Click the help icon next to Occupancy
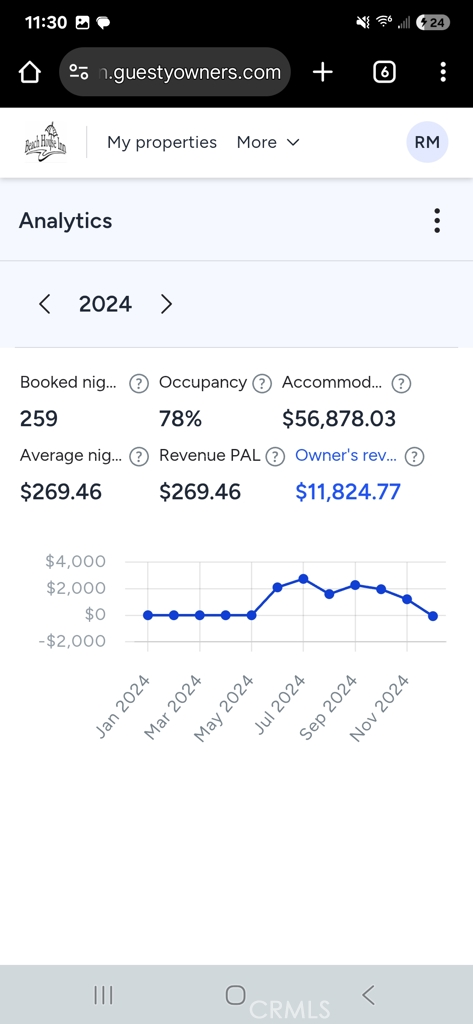The width and height of the screenshot is (473, 1024). click(262, 383)
